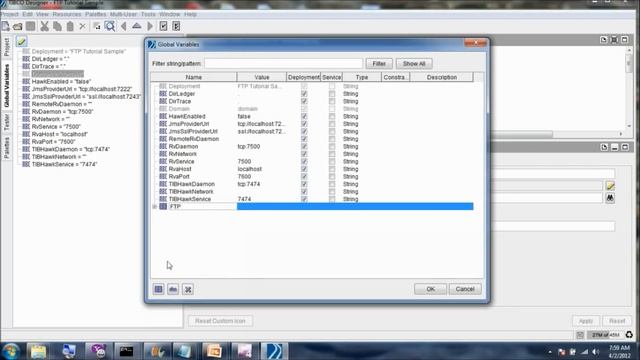
Task: Click the Copy toolbar icon
Action: pyautogui.click(x=57, y=27)
